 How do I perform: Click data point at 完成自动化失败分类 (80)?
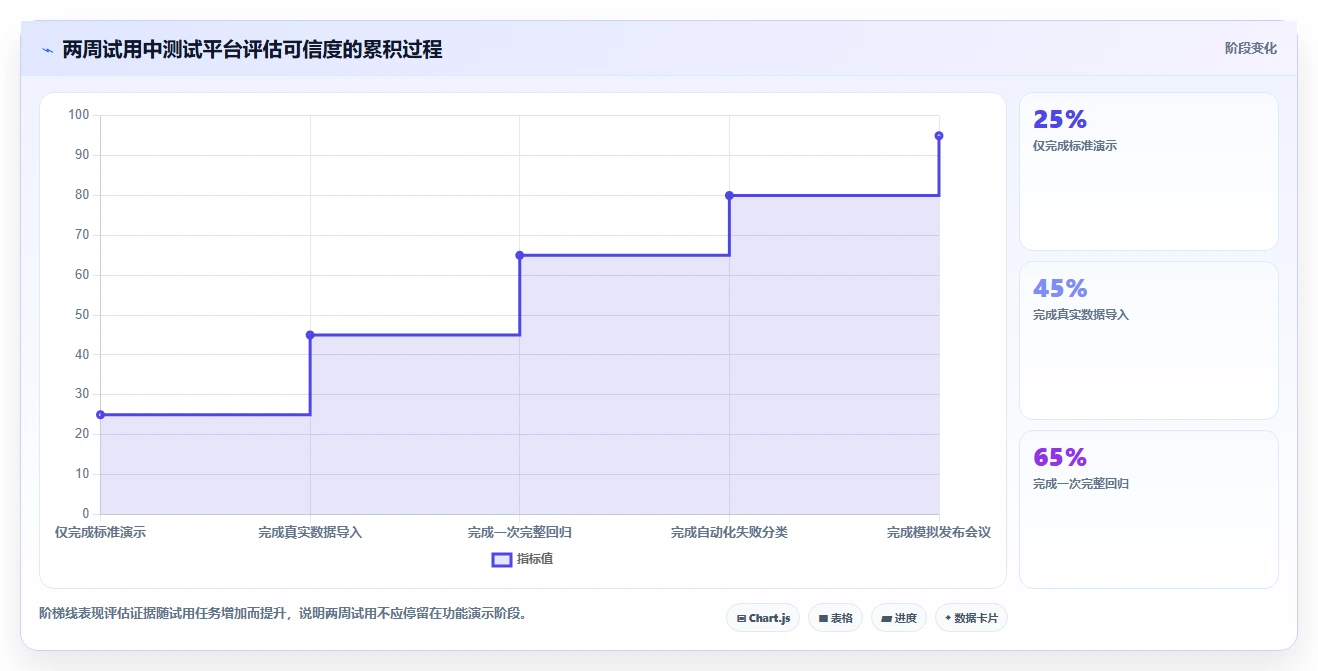(729, 195)
